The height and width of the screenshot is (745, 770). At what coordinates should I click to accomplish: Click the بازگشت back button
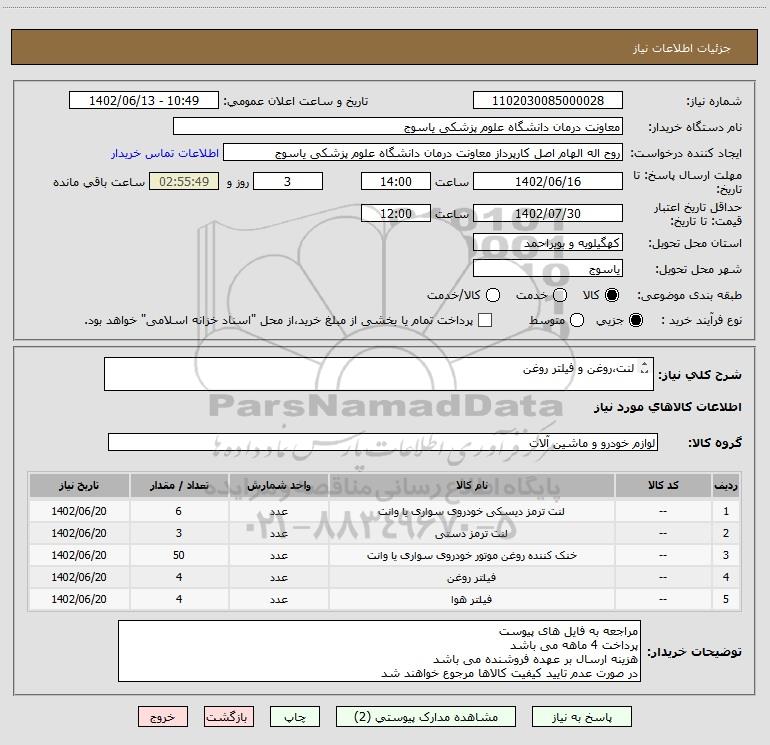(229, 717)
